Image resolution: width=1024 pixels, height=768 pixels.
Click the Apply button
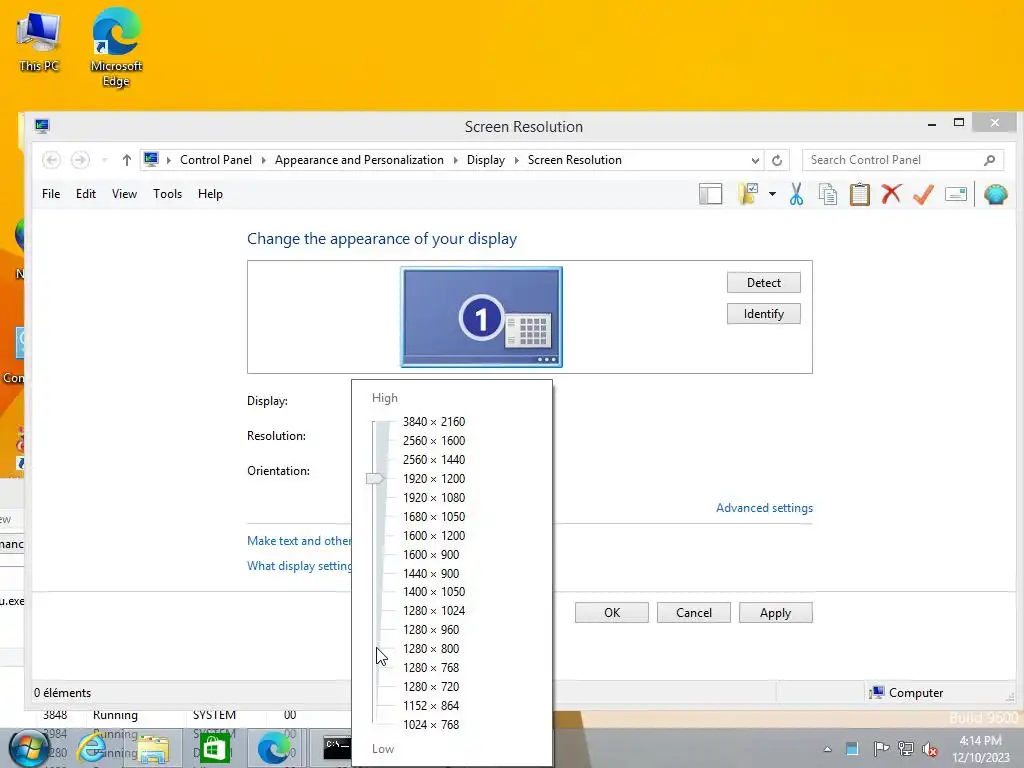pos(776,613)
